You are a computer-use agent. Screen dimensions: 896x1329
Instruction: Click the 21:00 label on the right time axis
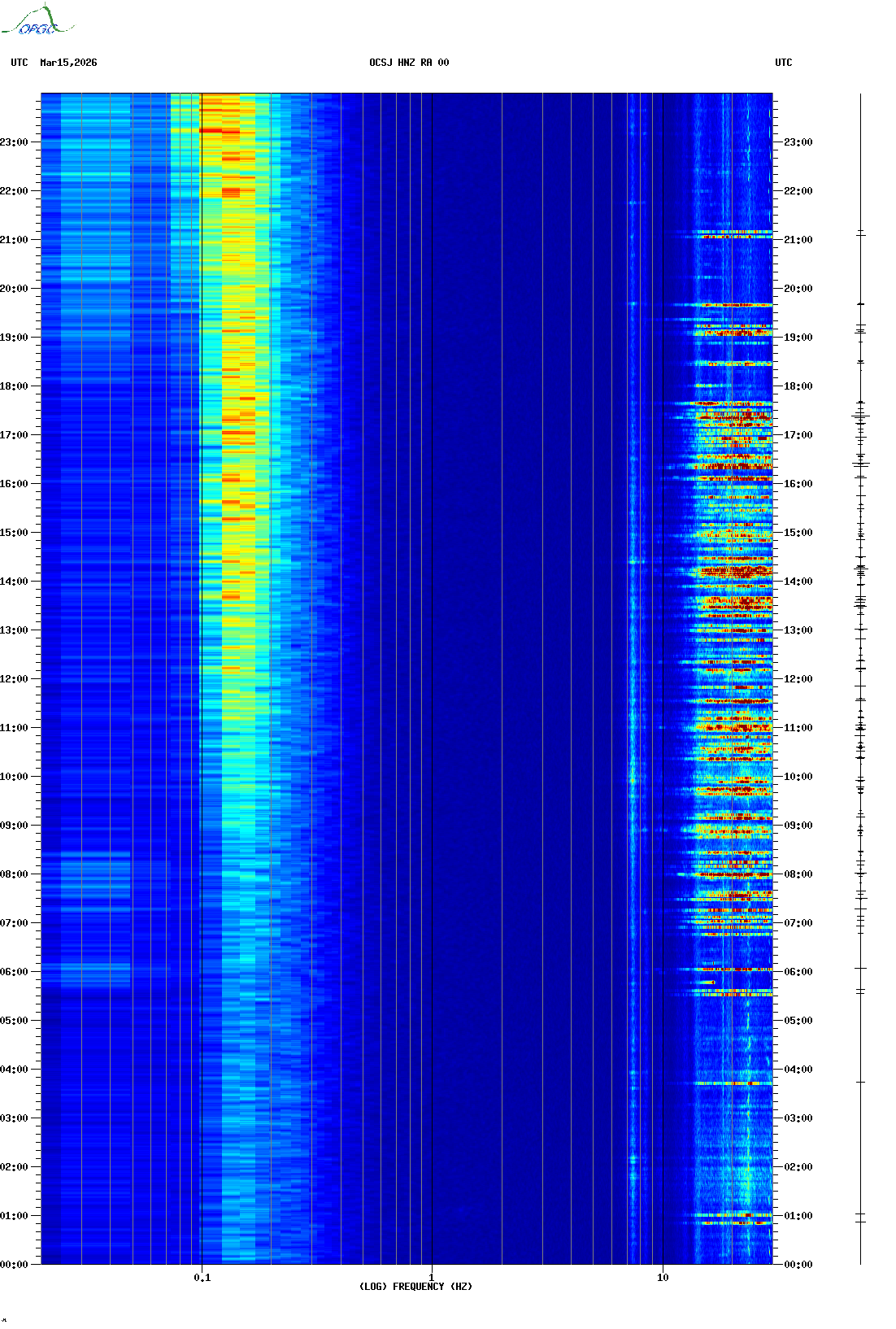798,240
